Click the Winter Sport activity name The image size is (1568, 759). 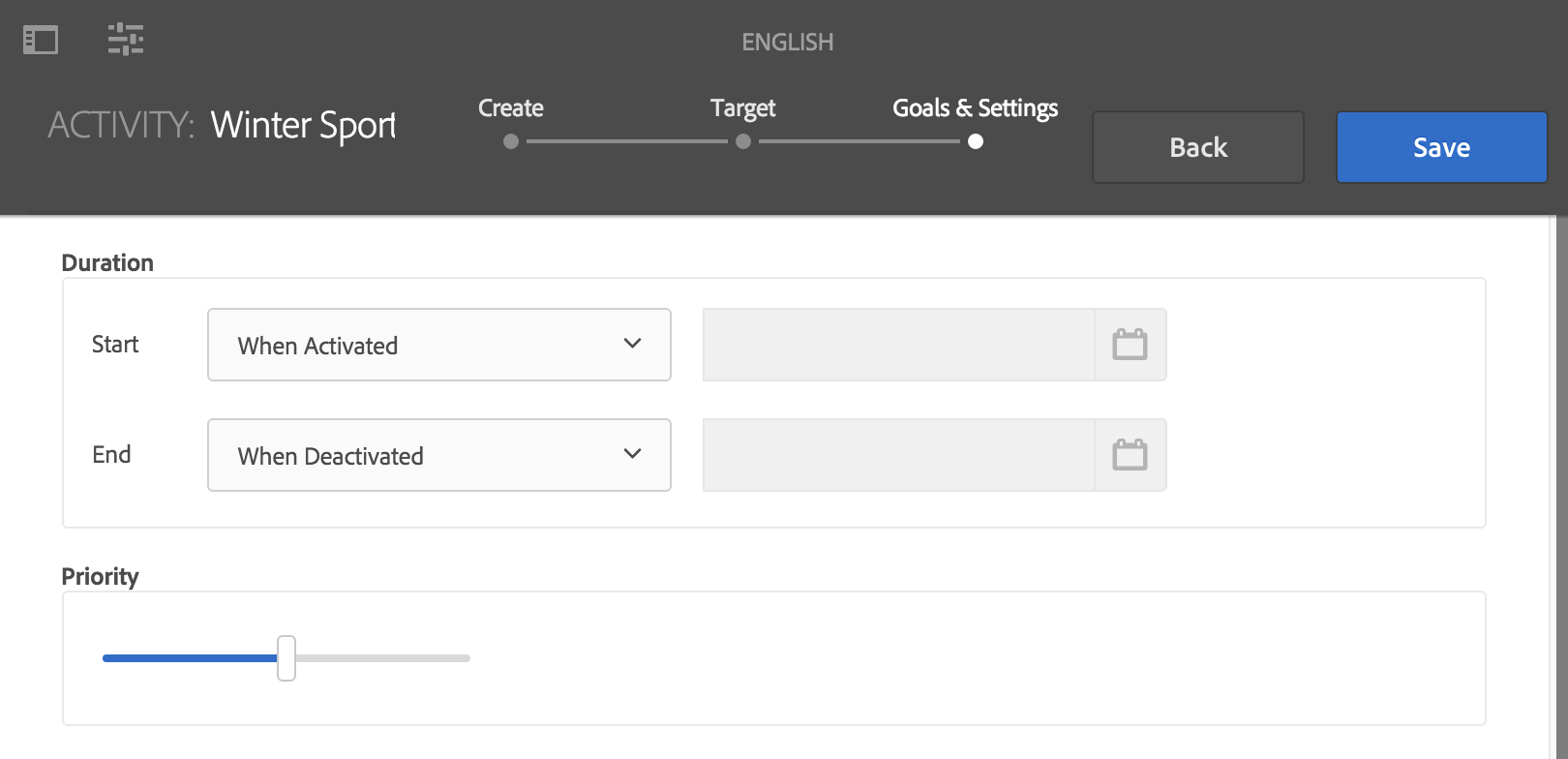pyautogui.click(x=303, y=126)
